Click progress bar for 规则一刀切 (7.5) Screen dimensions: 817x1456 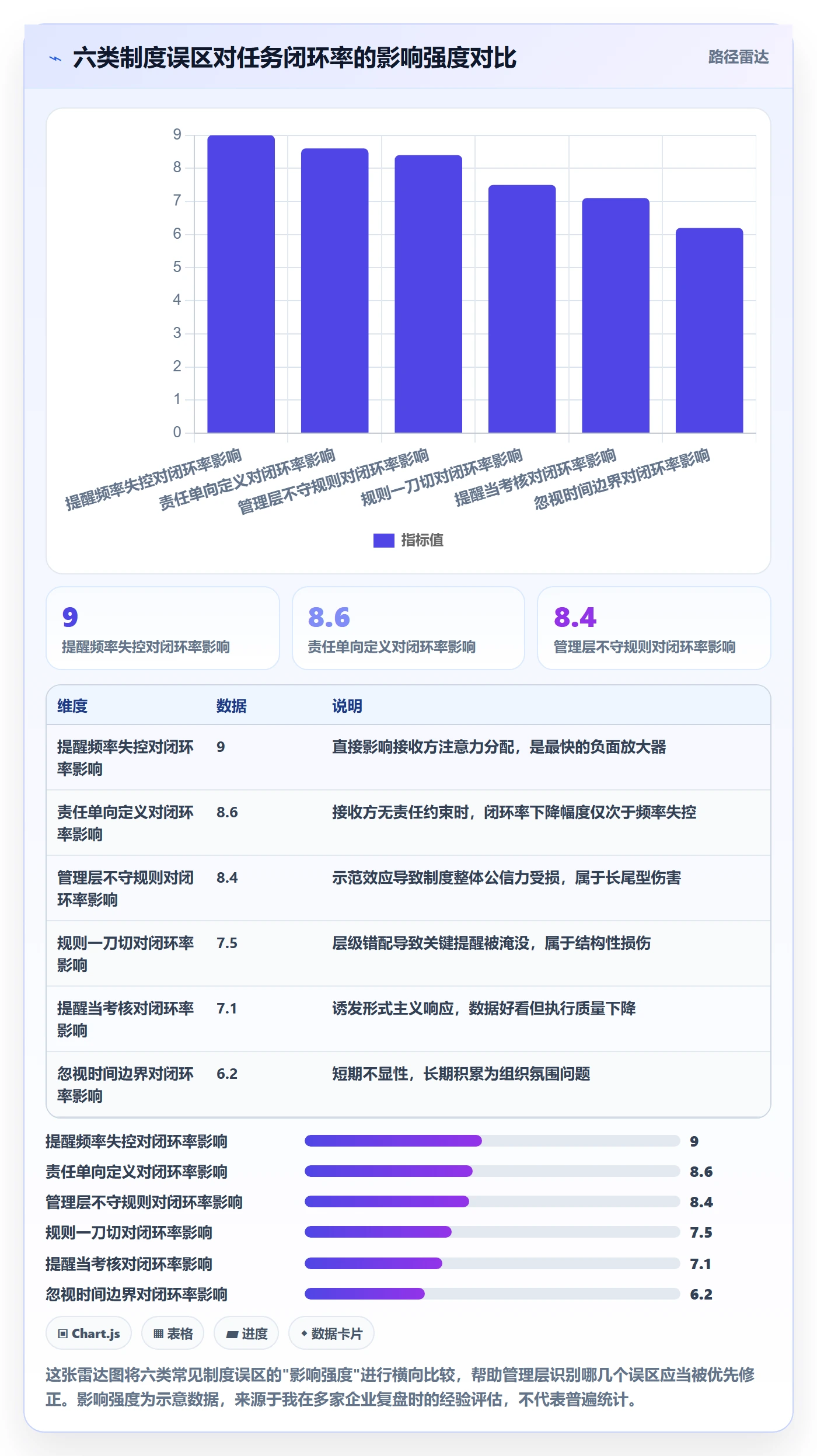(x=492, y=1232)
